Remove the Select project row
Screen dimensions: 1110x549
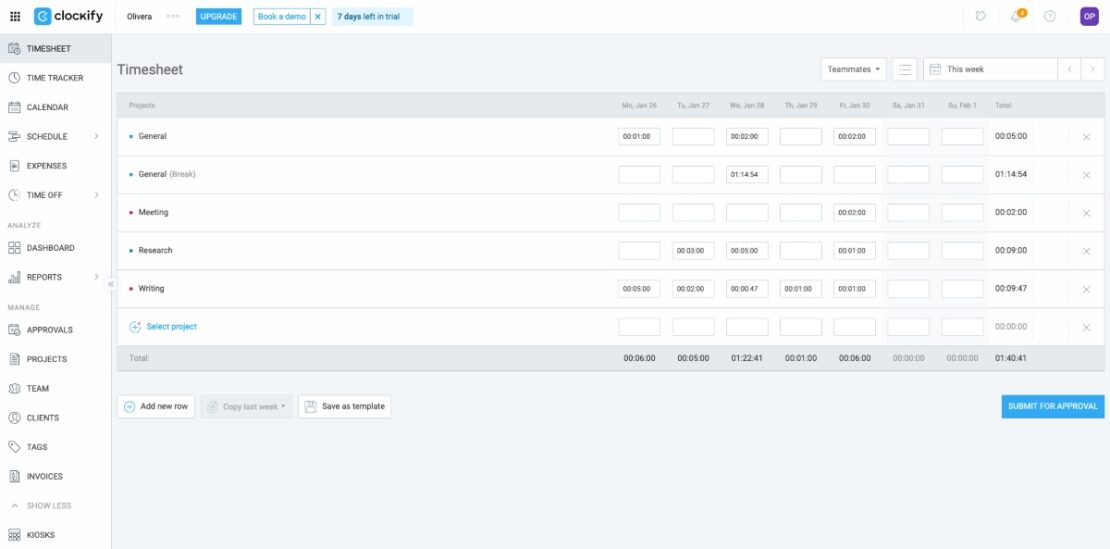[1086, 328]
